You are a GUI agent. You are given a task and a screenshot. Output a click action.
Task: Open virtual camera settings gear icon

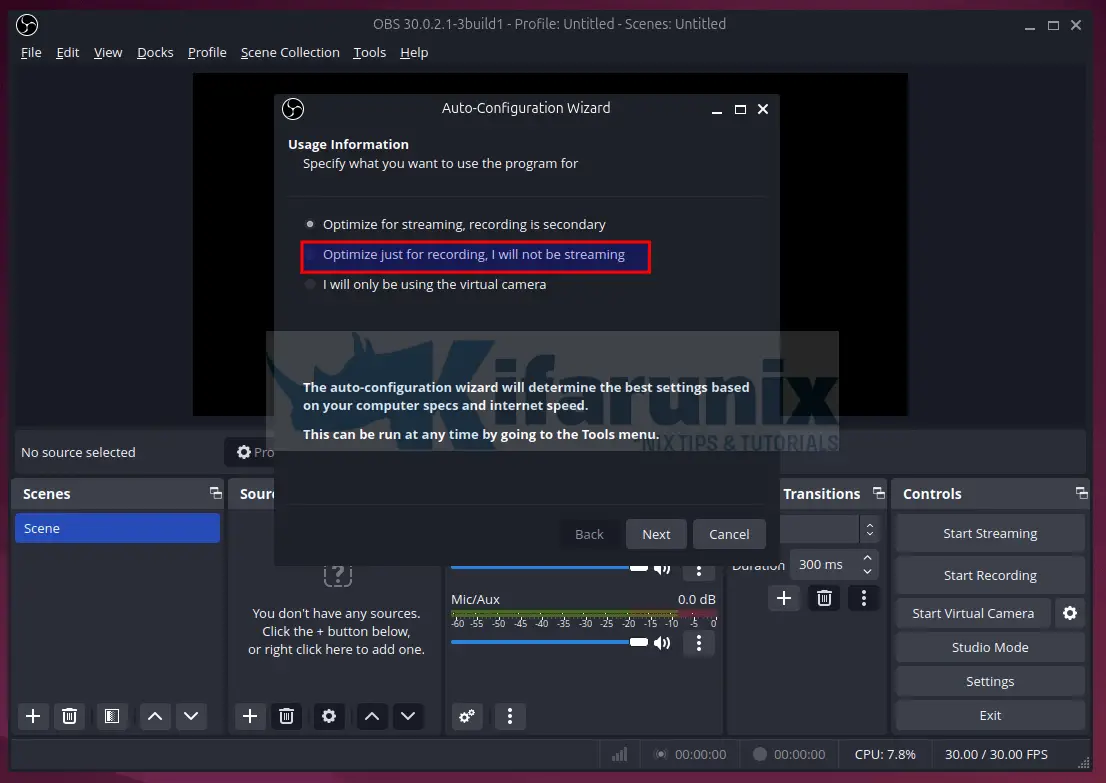point(1070,613)
